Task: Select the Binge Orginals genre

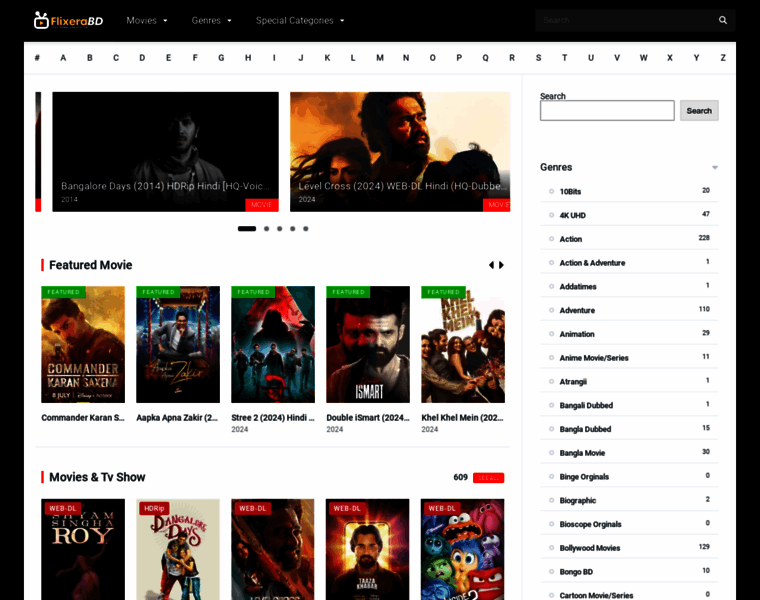Action: point(584,476)
